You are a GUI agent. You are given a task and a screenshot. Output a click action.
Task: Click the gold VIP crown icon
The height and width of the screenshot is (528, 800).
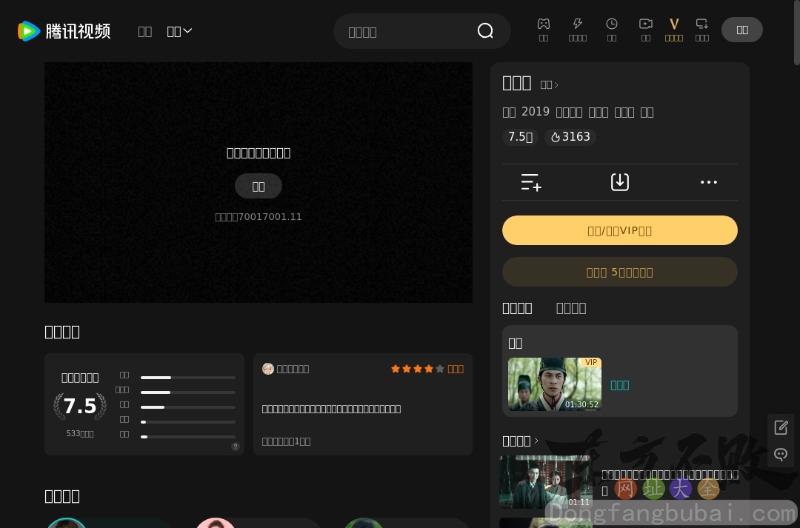point(674,24)
